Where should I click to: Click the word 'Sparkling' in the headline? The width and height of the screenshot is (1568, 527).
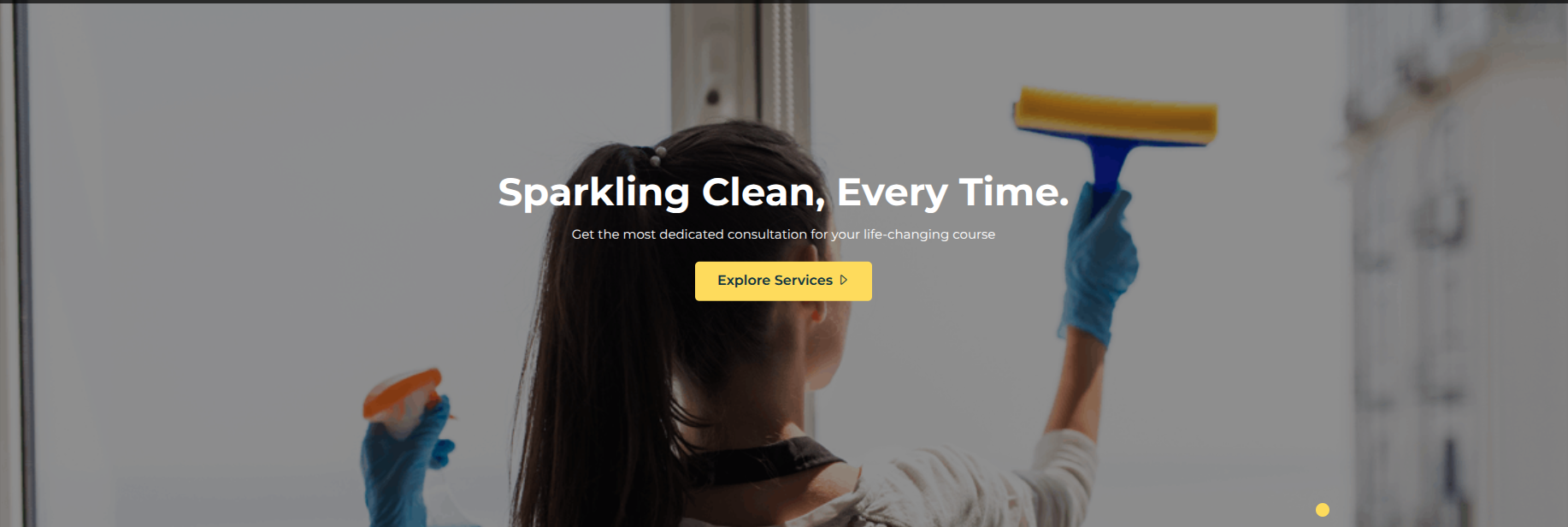[594, 192]
